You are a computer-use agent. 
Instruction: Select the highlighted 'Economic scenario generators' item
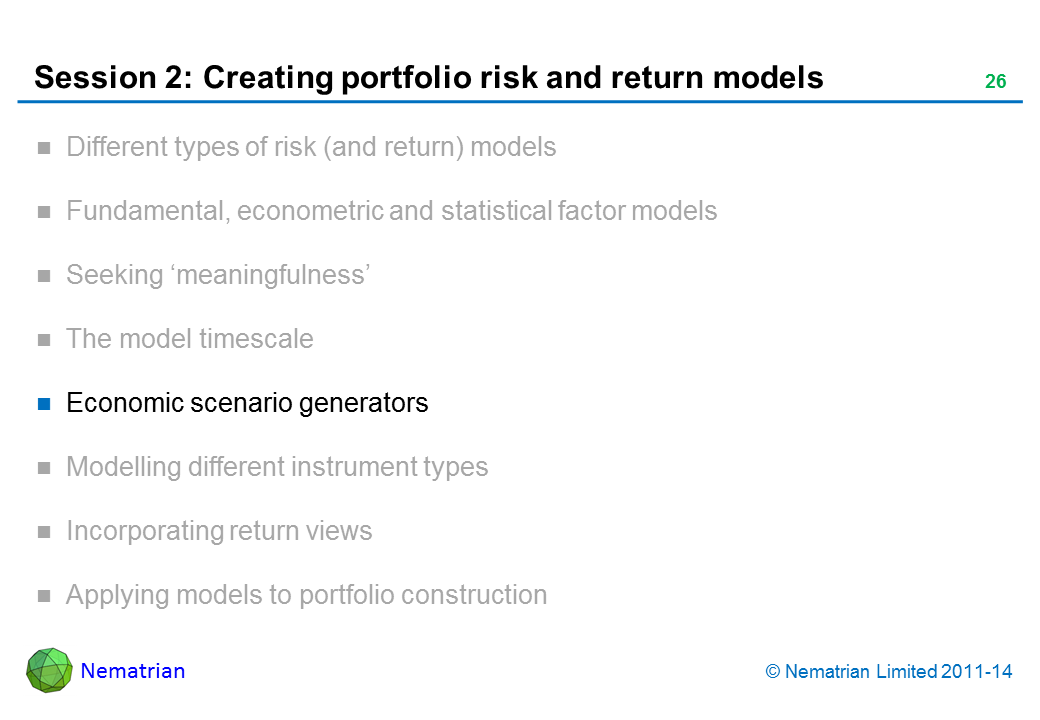tap(247, 403)
